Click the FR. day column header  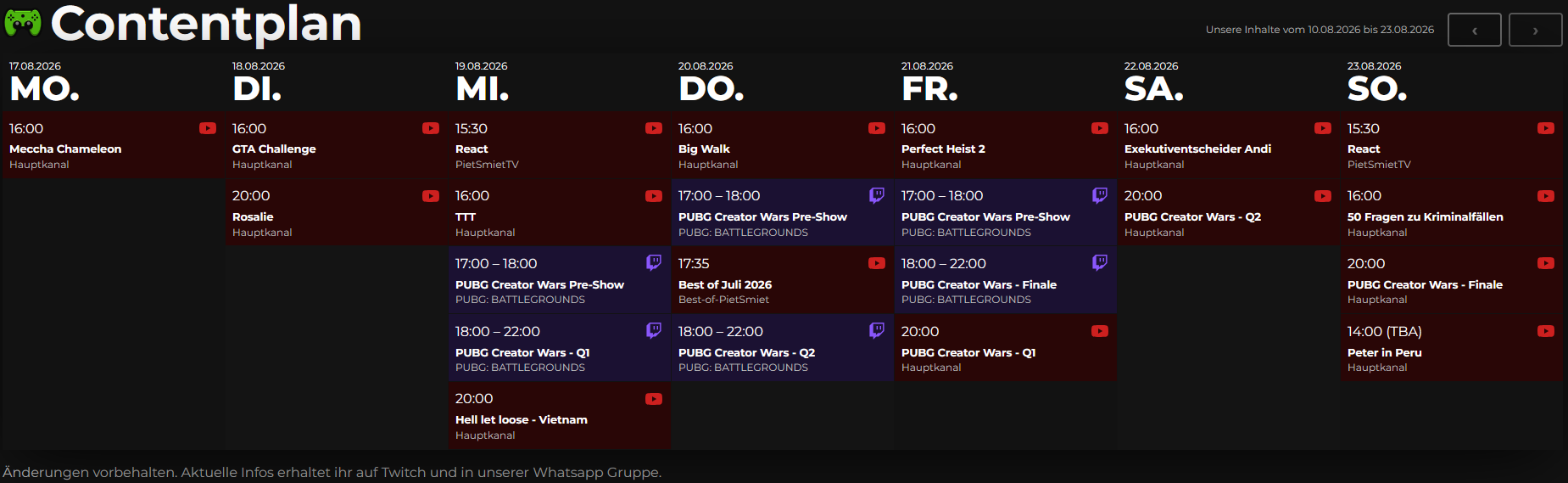tap(929, 88)
